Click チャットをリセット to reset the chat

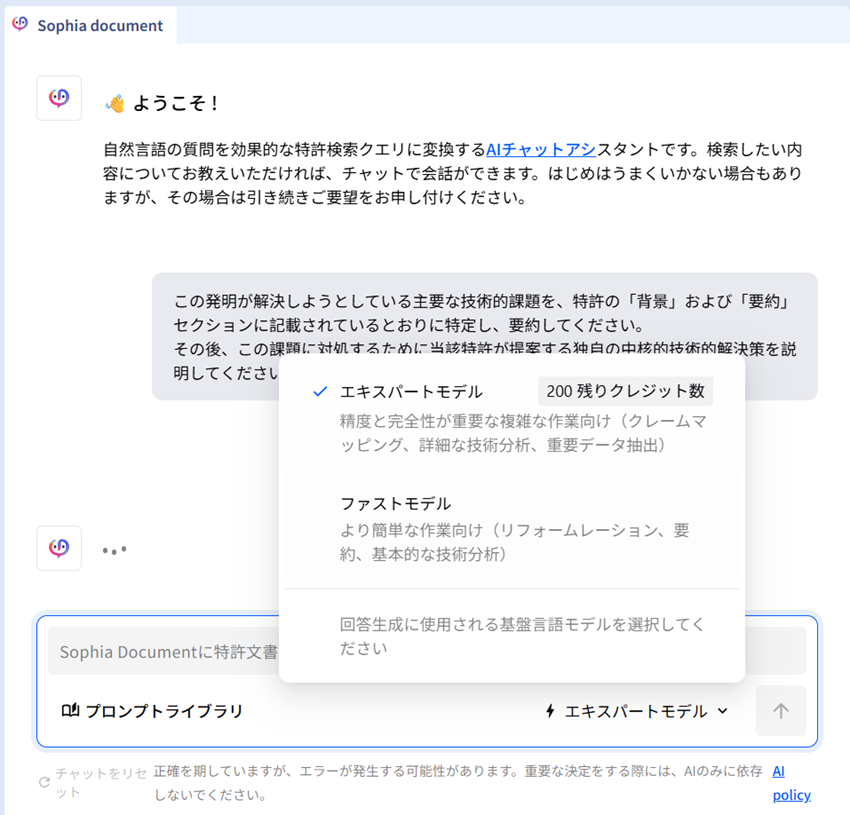(x=93, y=782)
